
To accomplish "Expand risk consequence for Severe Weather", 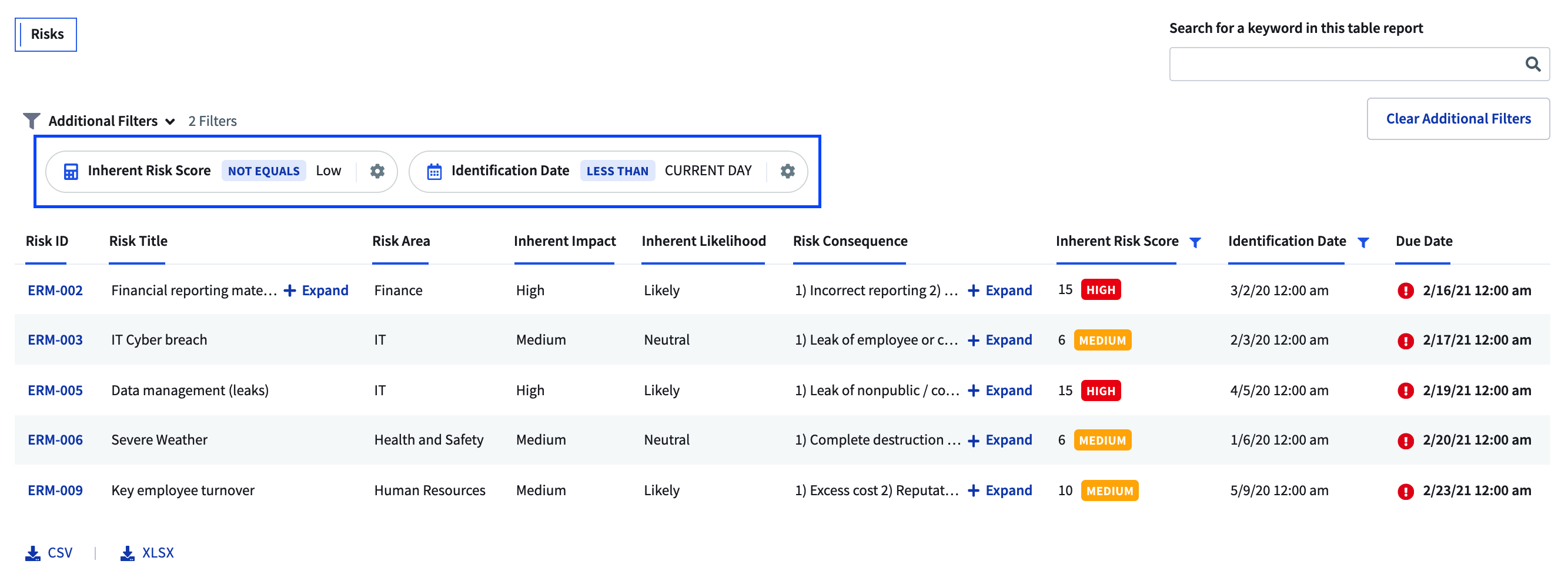I will tap(999, 440).
